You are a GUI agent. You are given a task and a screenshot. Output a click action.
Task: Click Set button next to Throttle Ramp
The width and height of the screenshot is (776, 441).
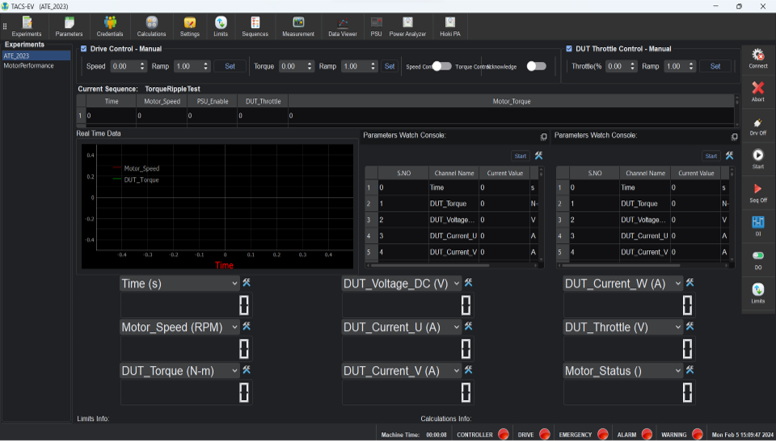click(x=715, y=66)
